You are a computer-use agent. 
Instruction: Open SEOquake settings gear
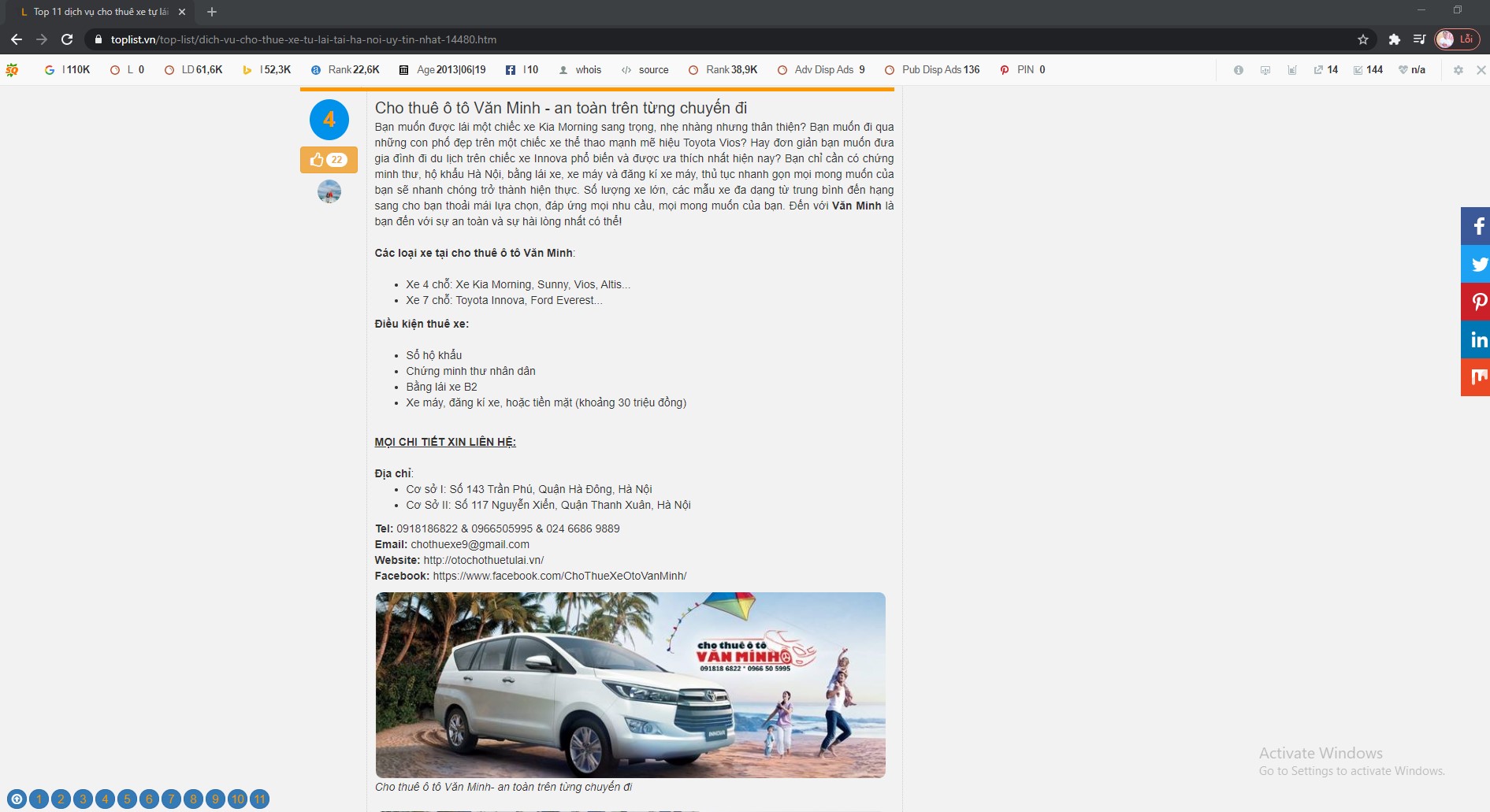[1458, 70]
